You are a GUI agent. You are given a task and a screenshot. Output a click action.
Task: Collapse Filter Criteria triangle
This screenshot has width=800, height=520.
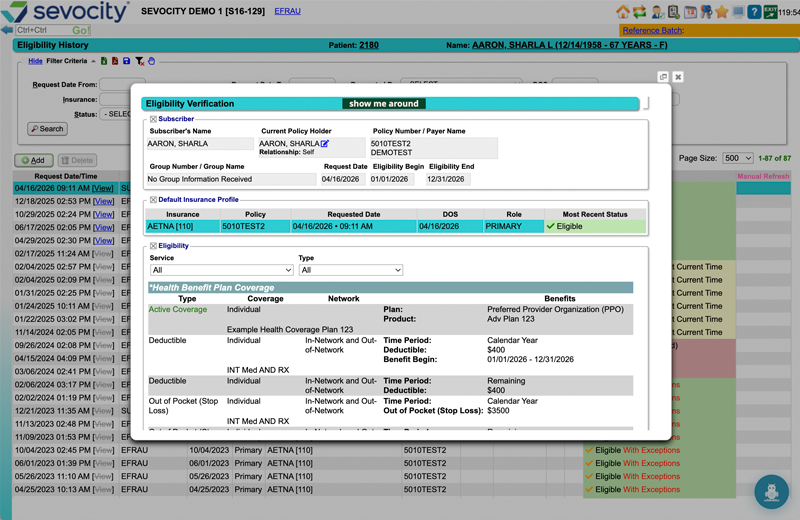click(x=93, y=61)
